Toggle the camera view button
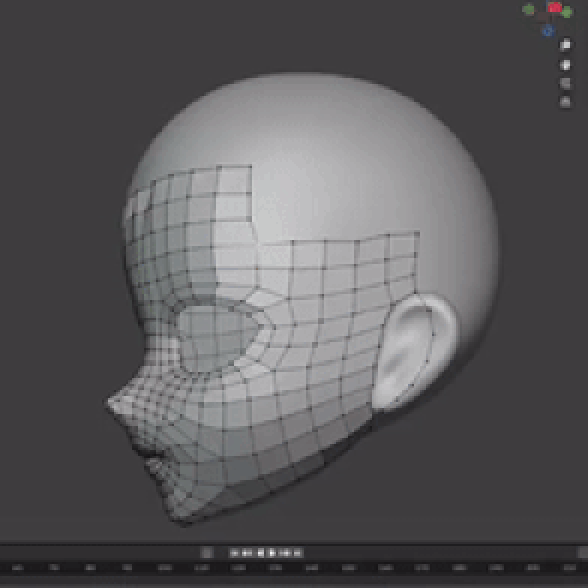This screenshot has height=588, width=588. 565,83
